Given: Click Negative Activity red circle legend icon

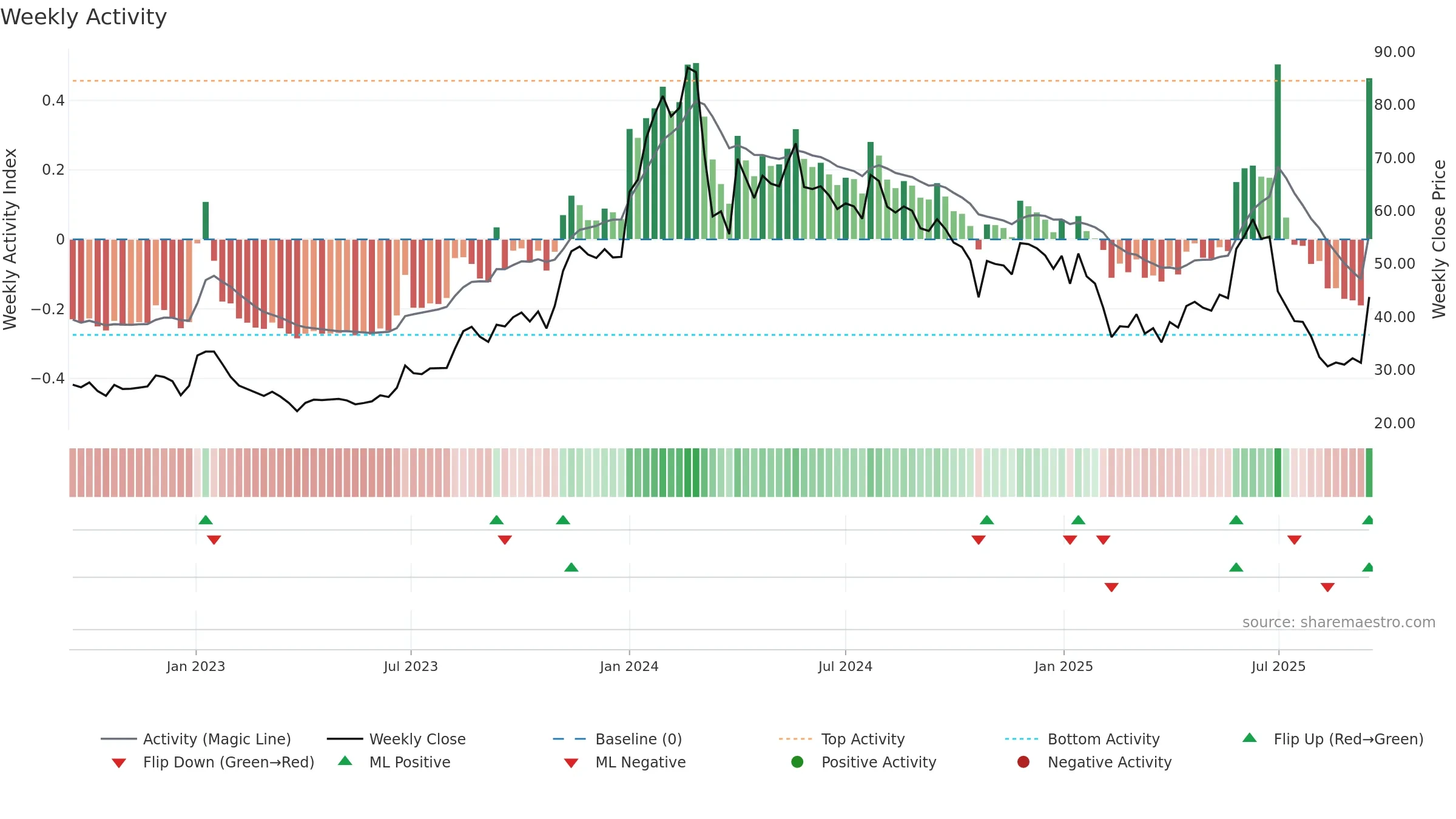Looking at the screenshot, I should coord(1023,761).
